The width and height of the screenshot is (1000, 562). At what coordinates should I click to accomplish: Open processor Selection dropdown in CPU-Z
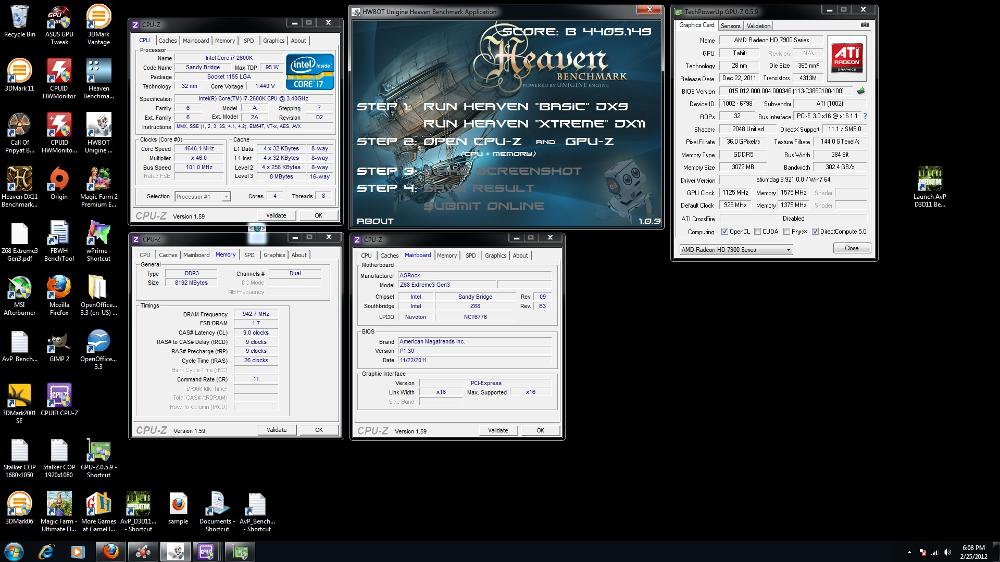click(x=202, y=196)
